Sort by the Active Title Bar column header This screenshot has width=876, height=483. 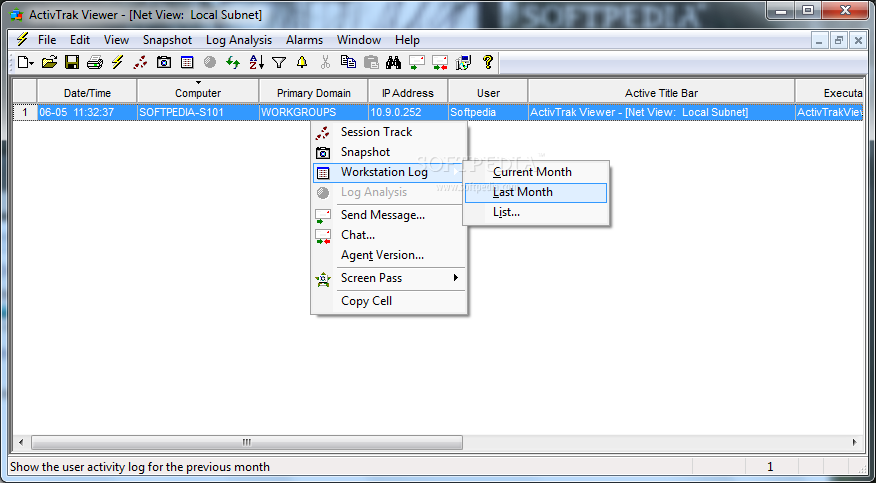coord(661,92)
